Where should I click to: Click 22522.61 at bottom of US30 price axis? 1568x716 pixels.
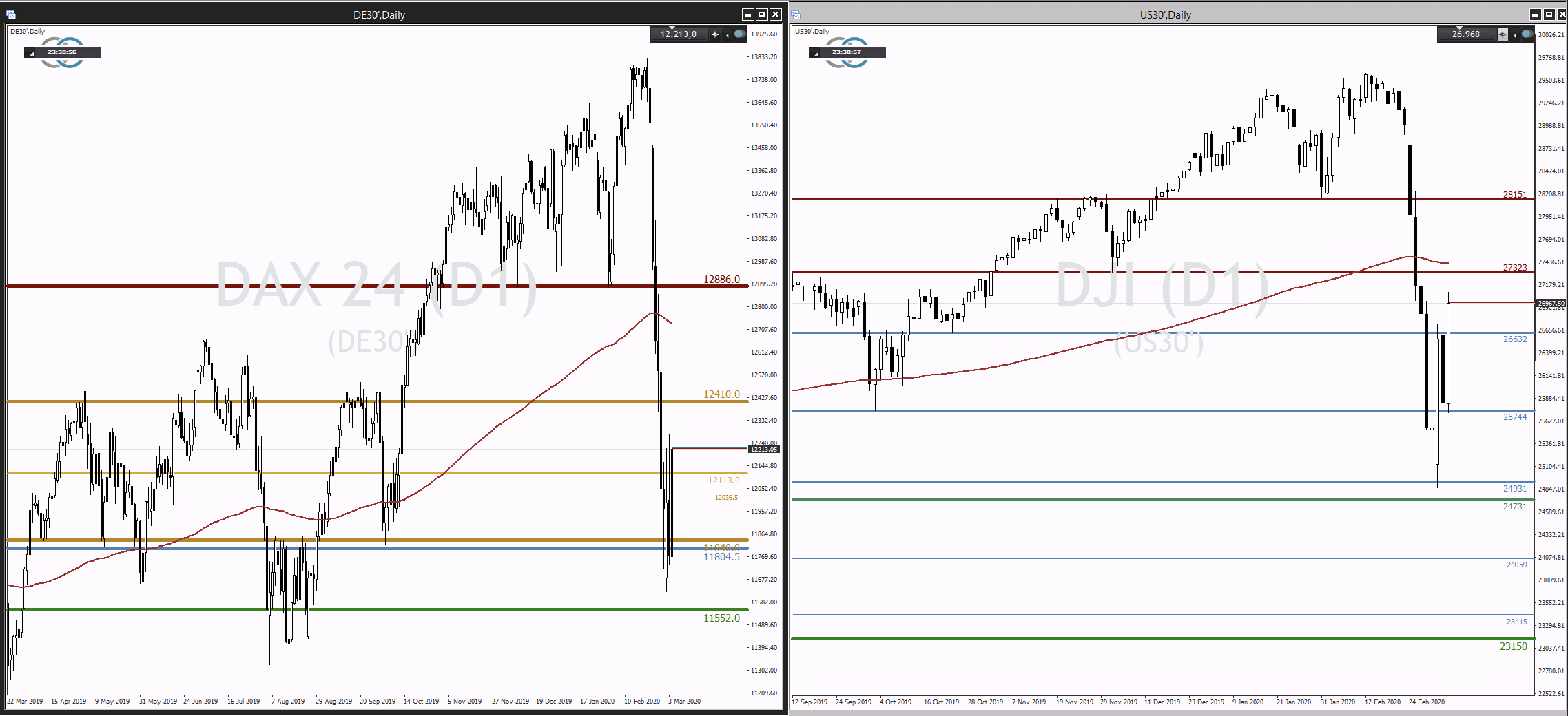pyautogui.click(x=1551, y=694)
